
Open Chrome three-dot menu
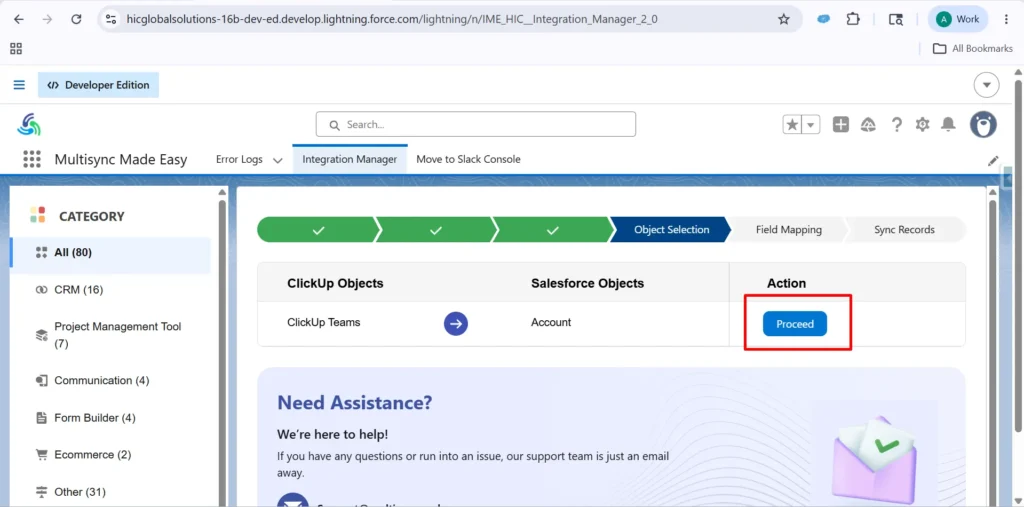click(1006, 19)
